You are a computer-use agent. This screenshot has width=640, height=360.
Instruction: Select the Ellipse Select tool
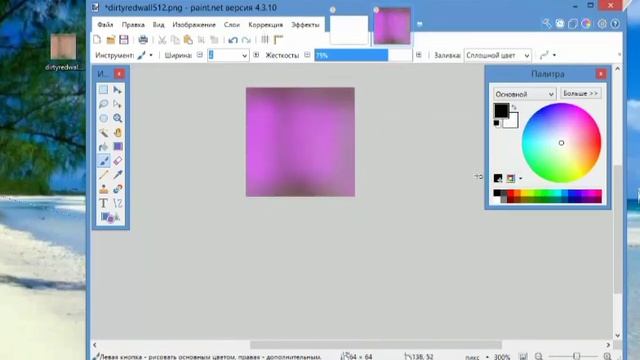pos(103,118)
